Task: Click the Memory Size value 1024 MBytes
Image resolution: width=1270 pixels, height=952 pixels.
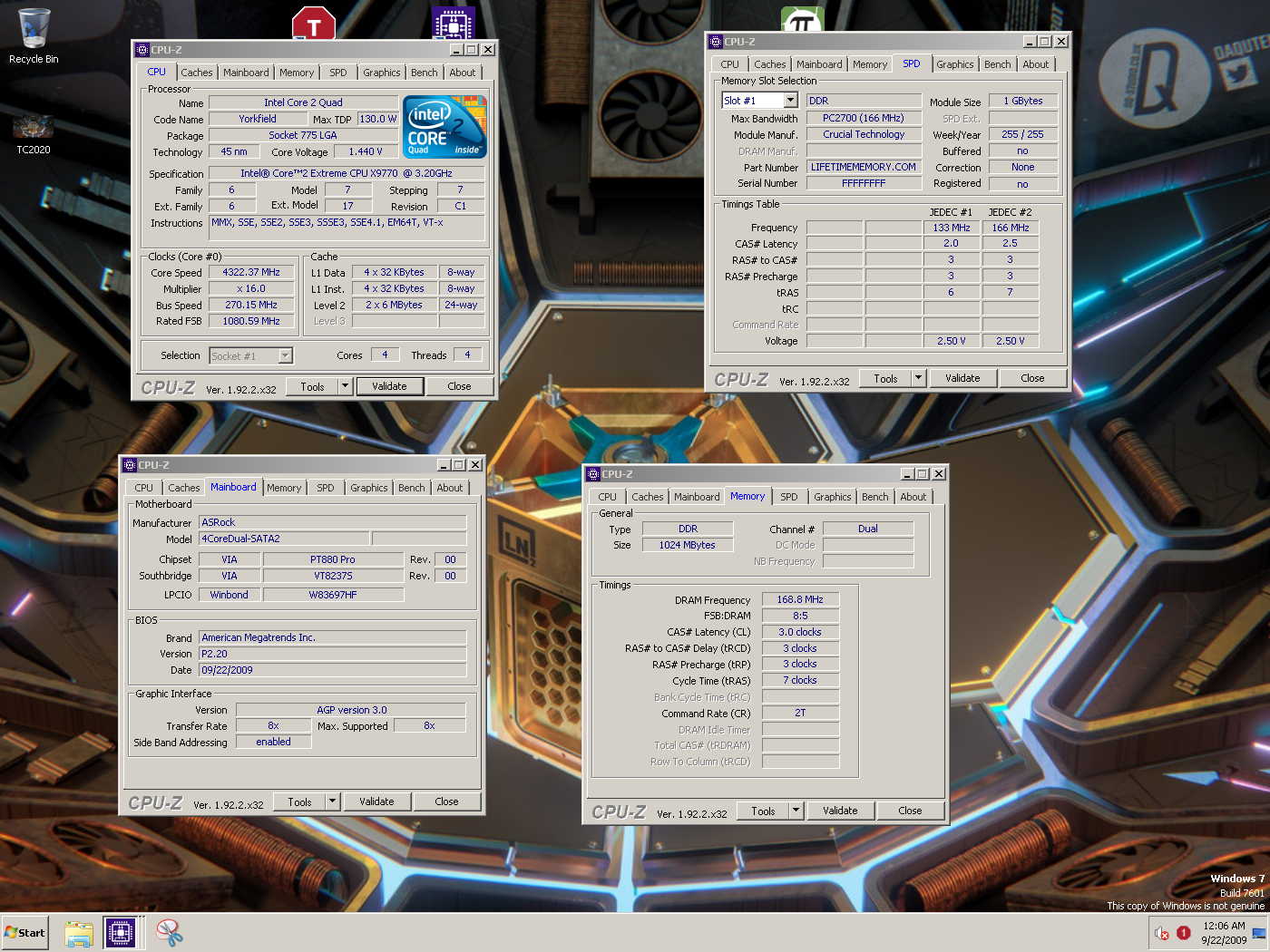Action: tap(688, 545)
